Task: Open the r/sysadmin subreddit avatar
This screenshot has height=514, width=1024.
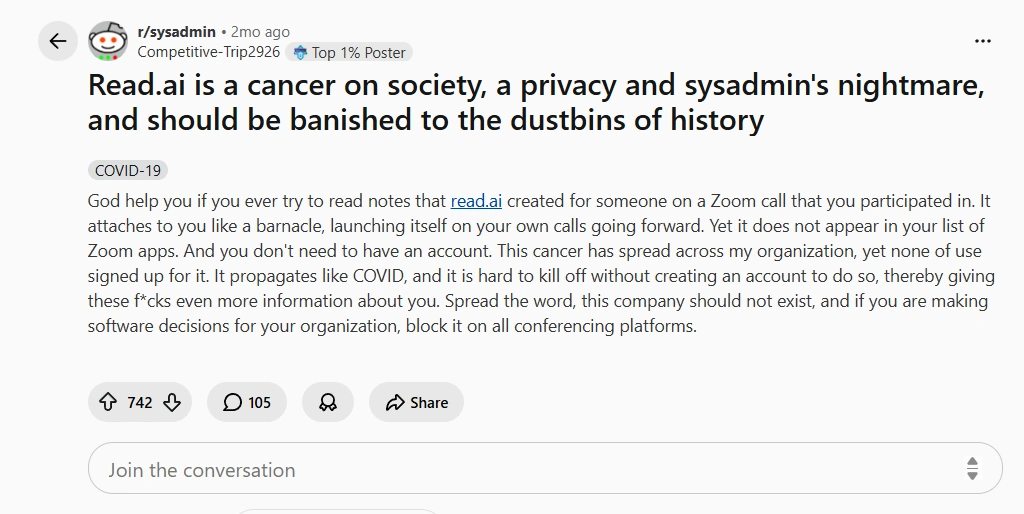Action: 108,41
